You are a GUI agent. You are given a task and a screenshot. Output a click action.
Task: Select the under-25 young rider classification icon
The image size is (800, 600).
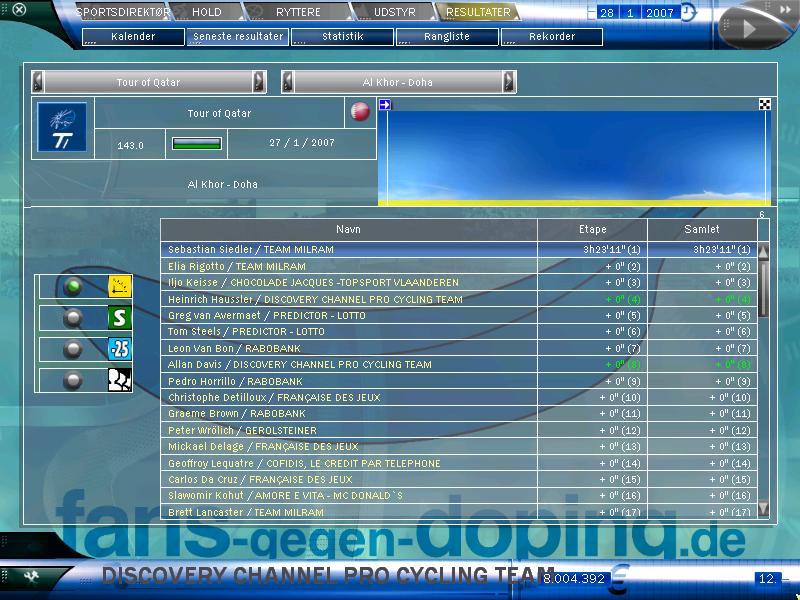point(119,350)
